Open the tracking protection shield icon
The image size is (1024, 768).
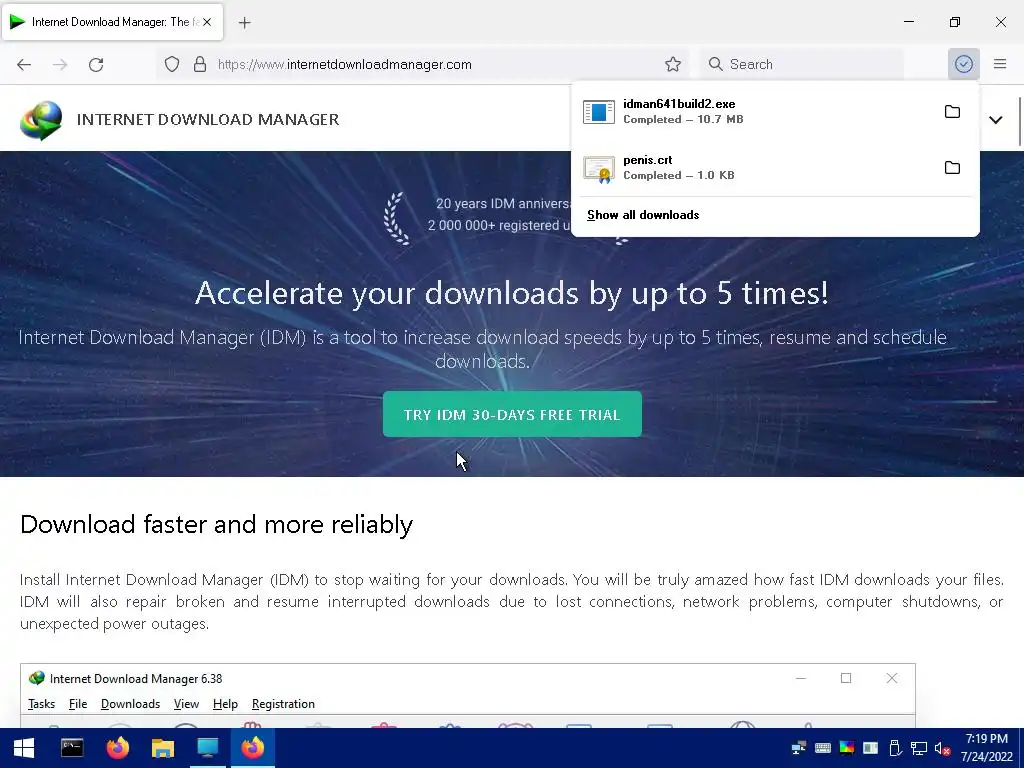(172, 64)
